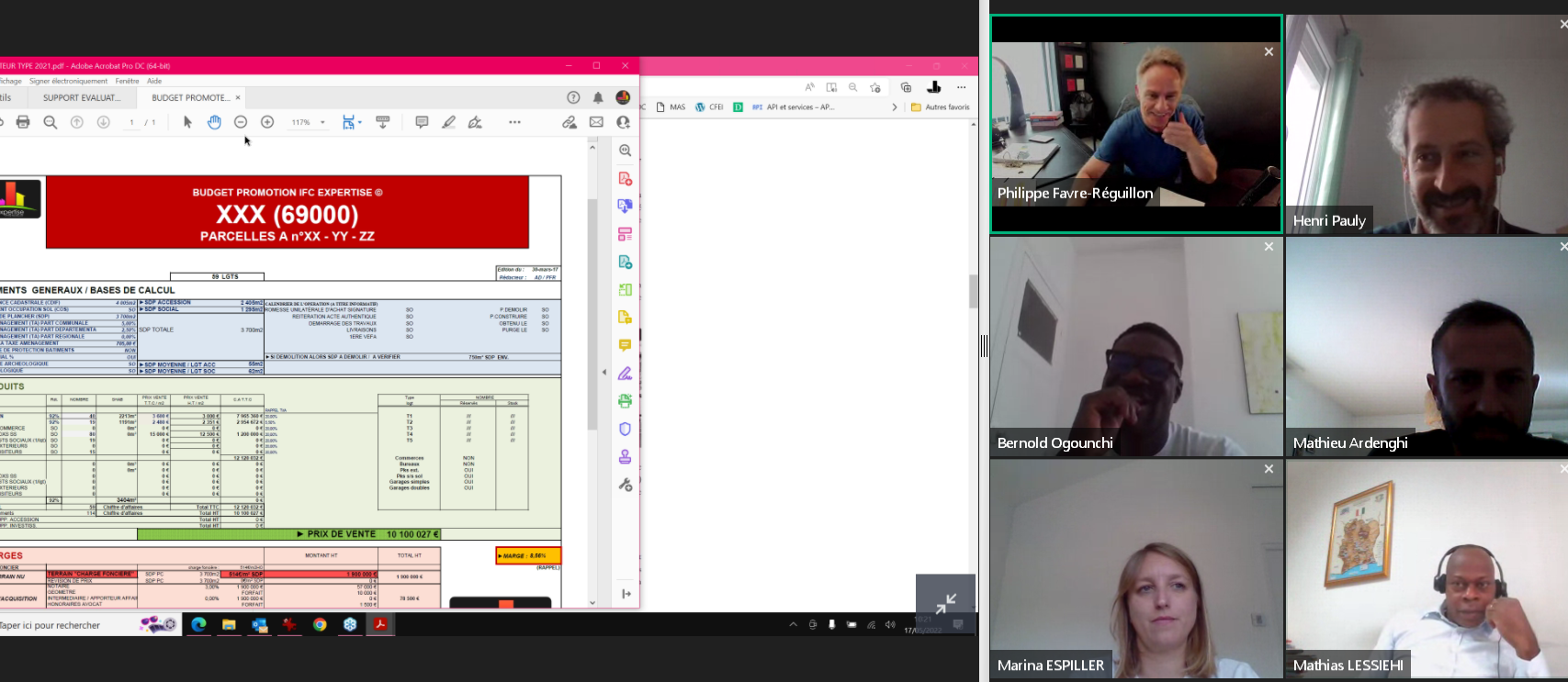The width and height of the screenshot is (1568, 682).
Task: Open Google Chrome from taskbar
Action: [320, 624]
